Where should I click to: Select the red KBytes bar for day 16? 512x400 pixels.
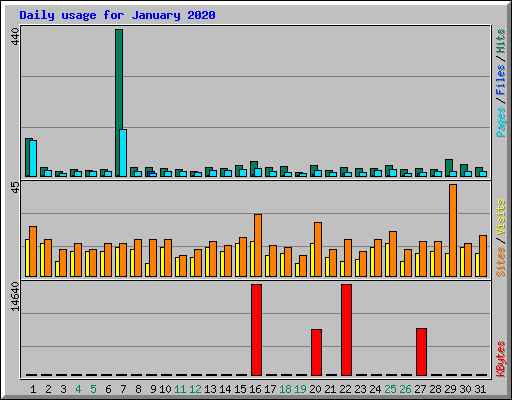256,330
